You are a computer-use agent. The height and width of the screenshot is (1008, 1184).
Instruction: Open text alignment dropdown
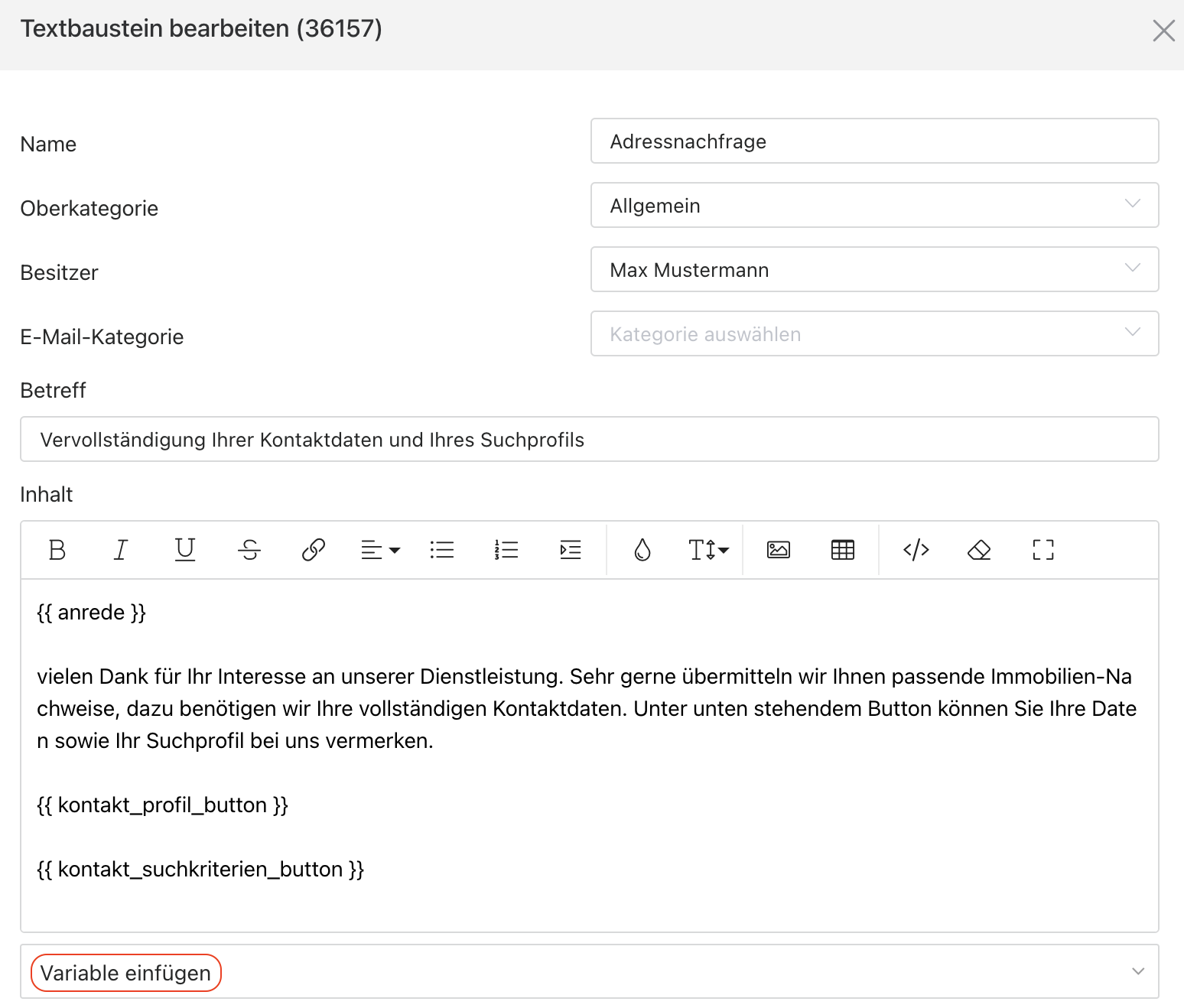(380, 550)
